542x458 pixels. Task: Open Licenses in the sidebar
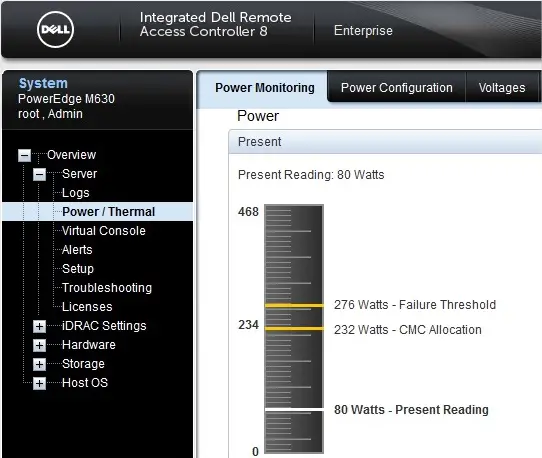87,307
